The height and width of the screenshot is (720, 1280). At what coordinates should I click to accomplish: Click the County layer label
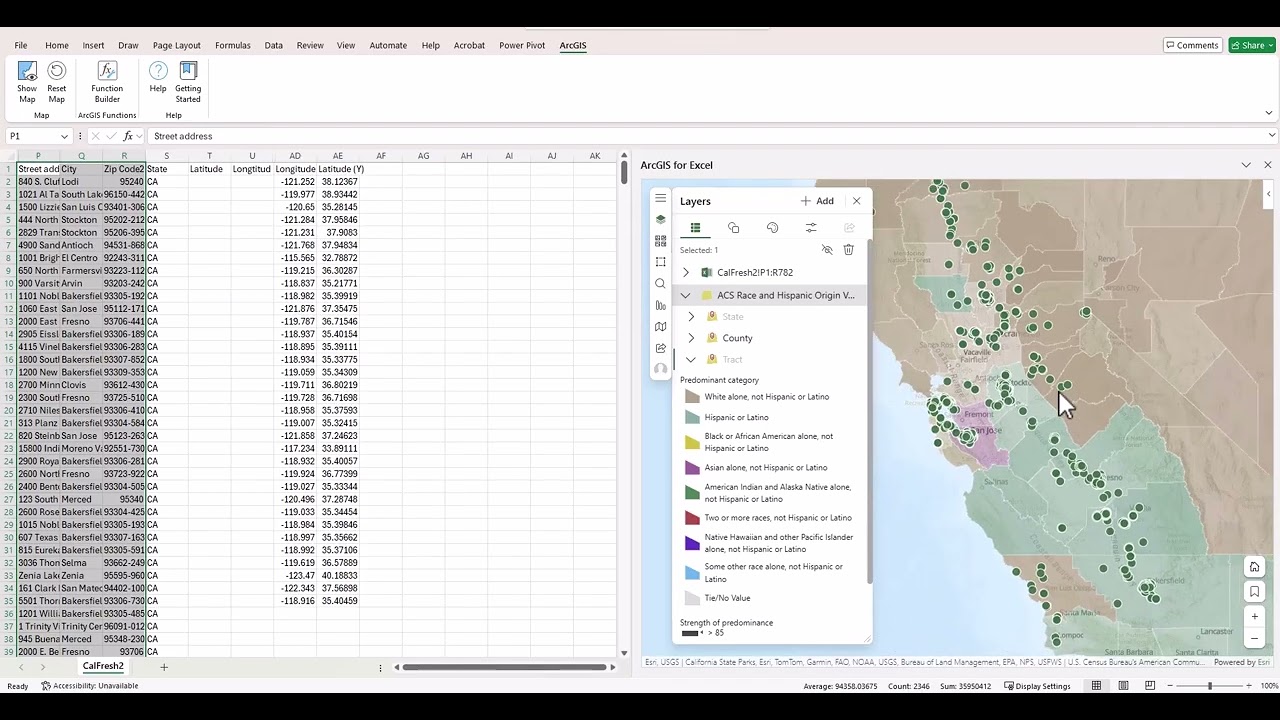point(737,338)
